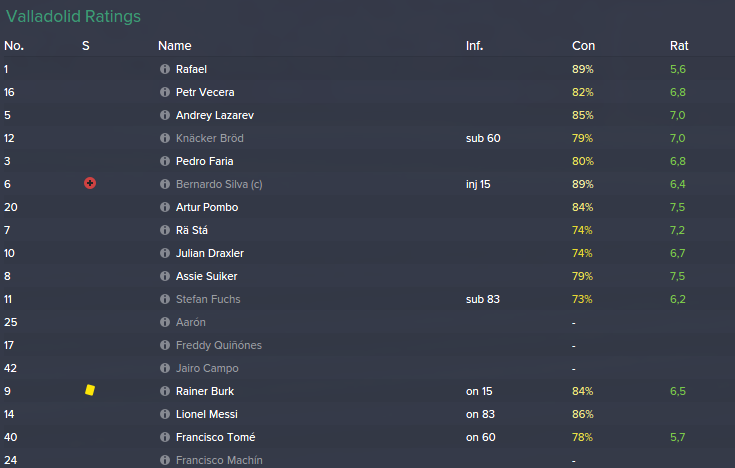Open info icon next to Aarón
The height and width of the screenshot is (468, 735).
(x=165, y=322)
